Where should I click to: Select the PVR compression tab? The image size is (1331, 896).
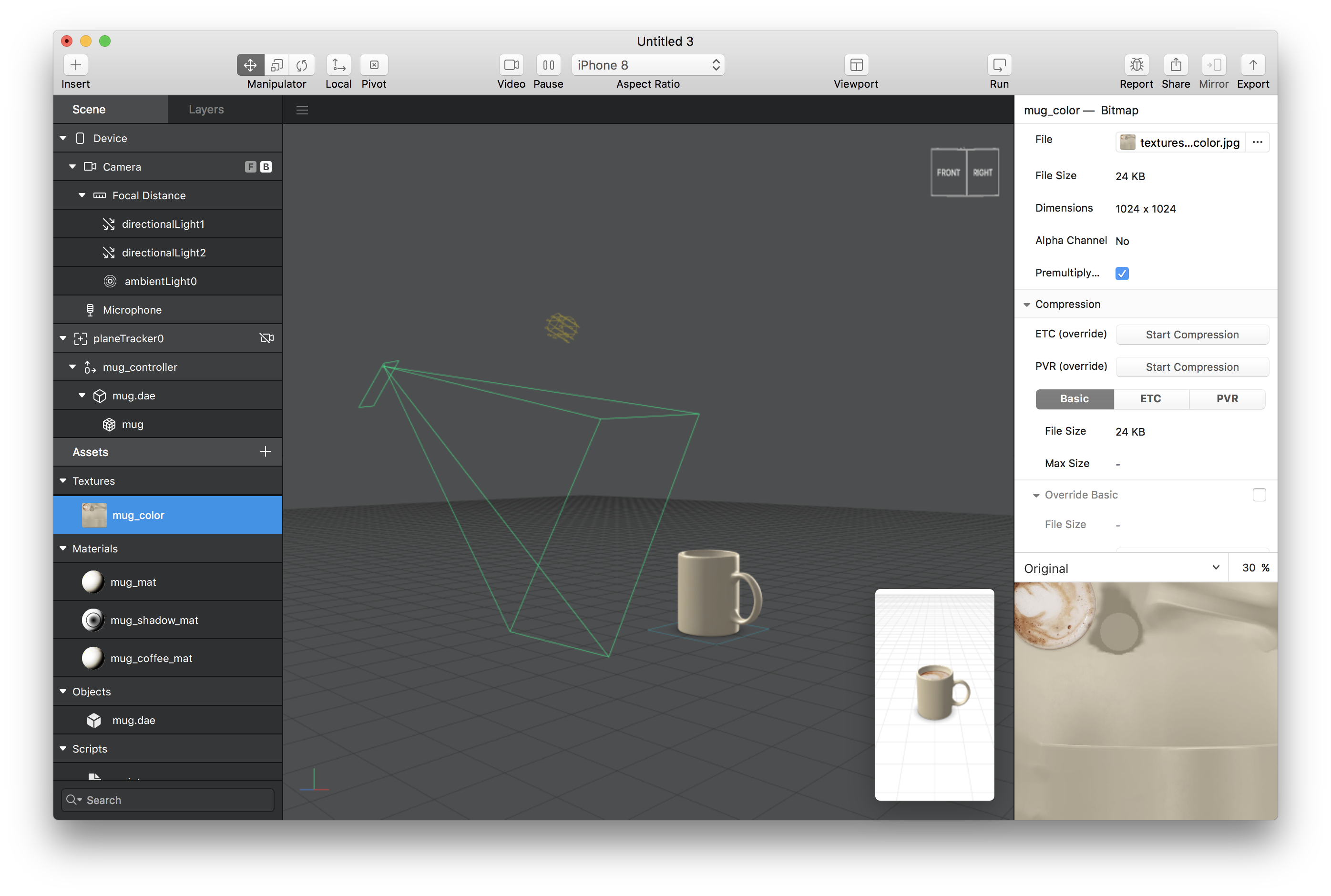tap(1227, 399)
